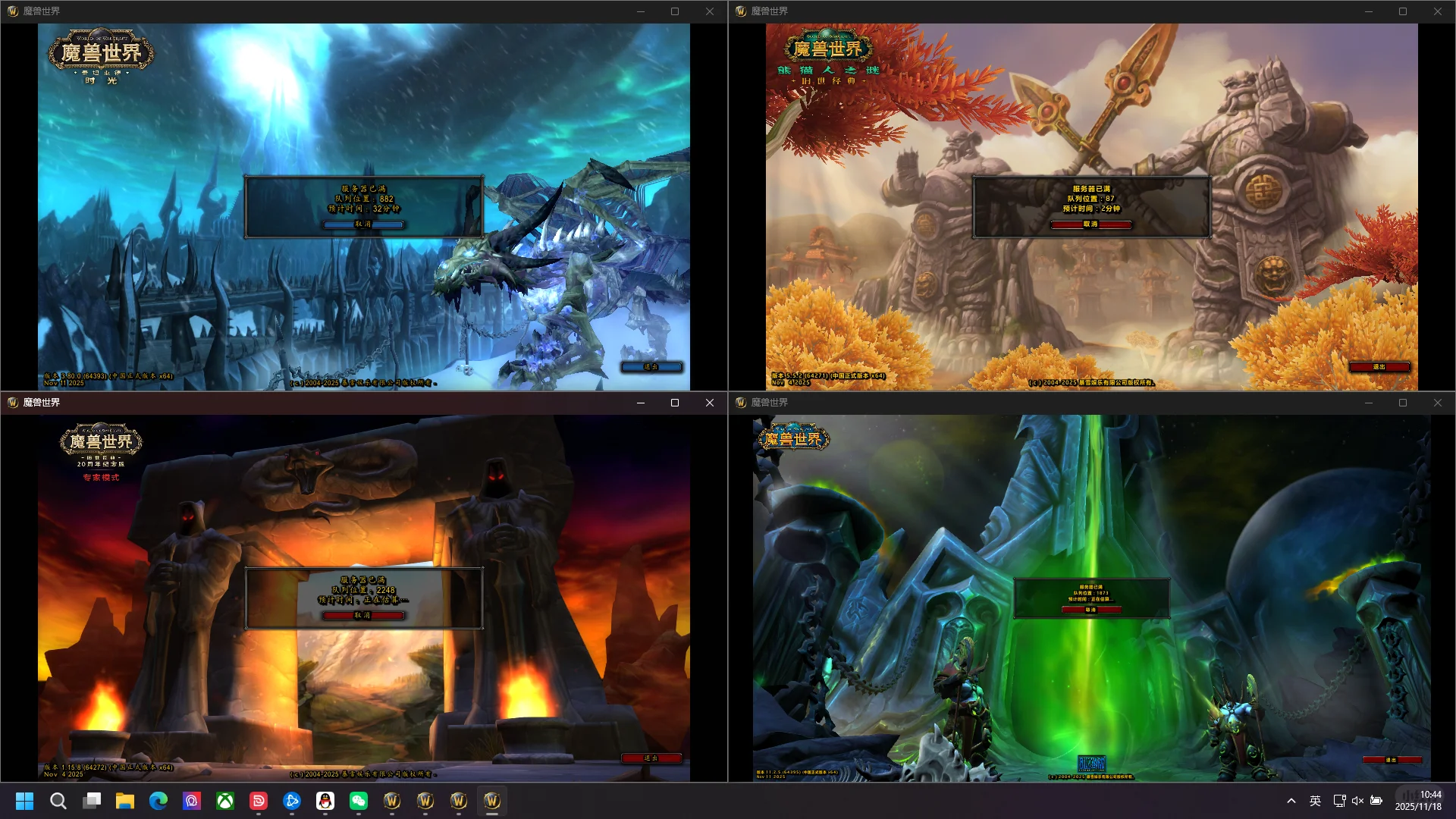Click the red 专家模式 label
1456x819 pixels.
(101, 478)
